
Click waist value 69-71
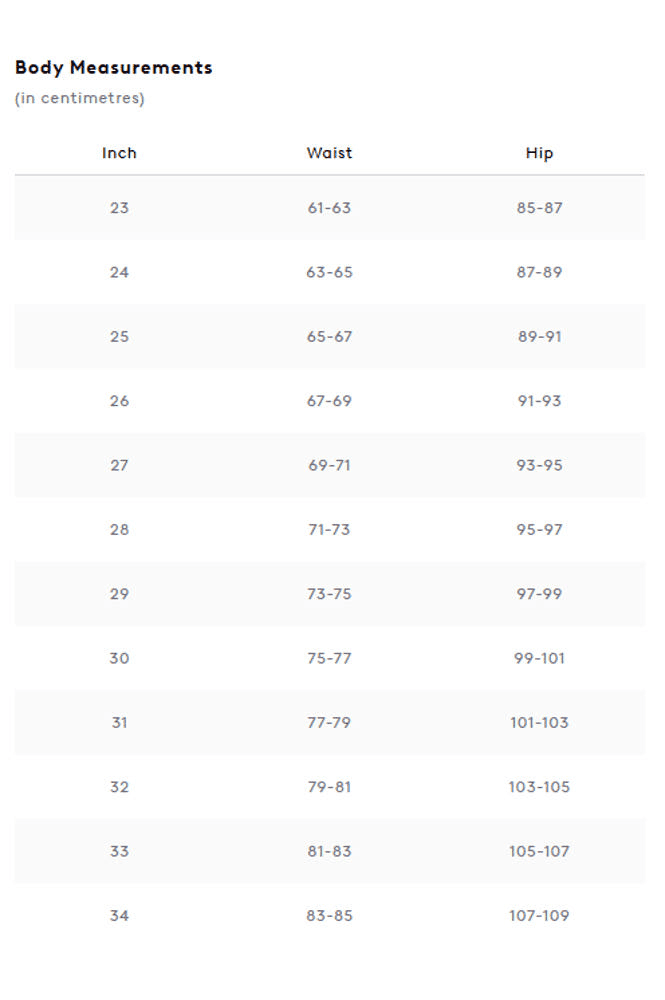click(x=329, y=466)
